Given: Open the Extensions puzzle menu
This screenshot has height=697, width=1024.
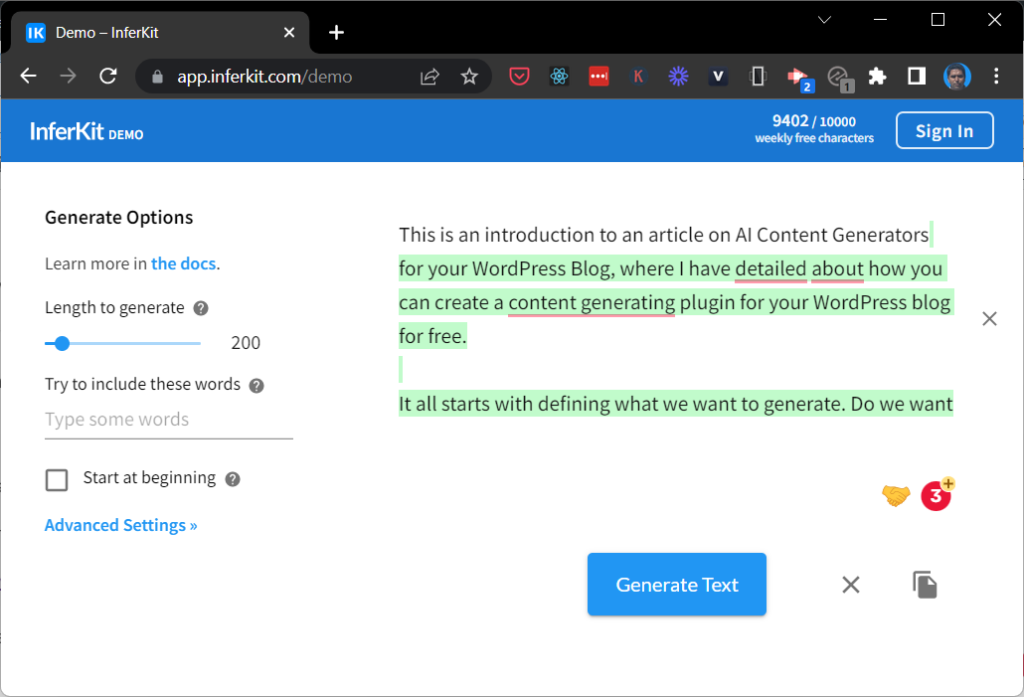Looking at the screenshot, I should click(877, 76).
